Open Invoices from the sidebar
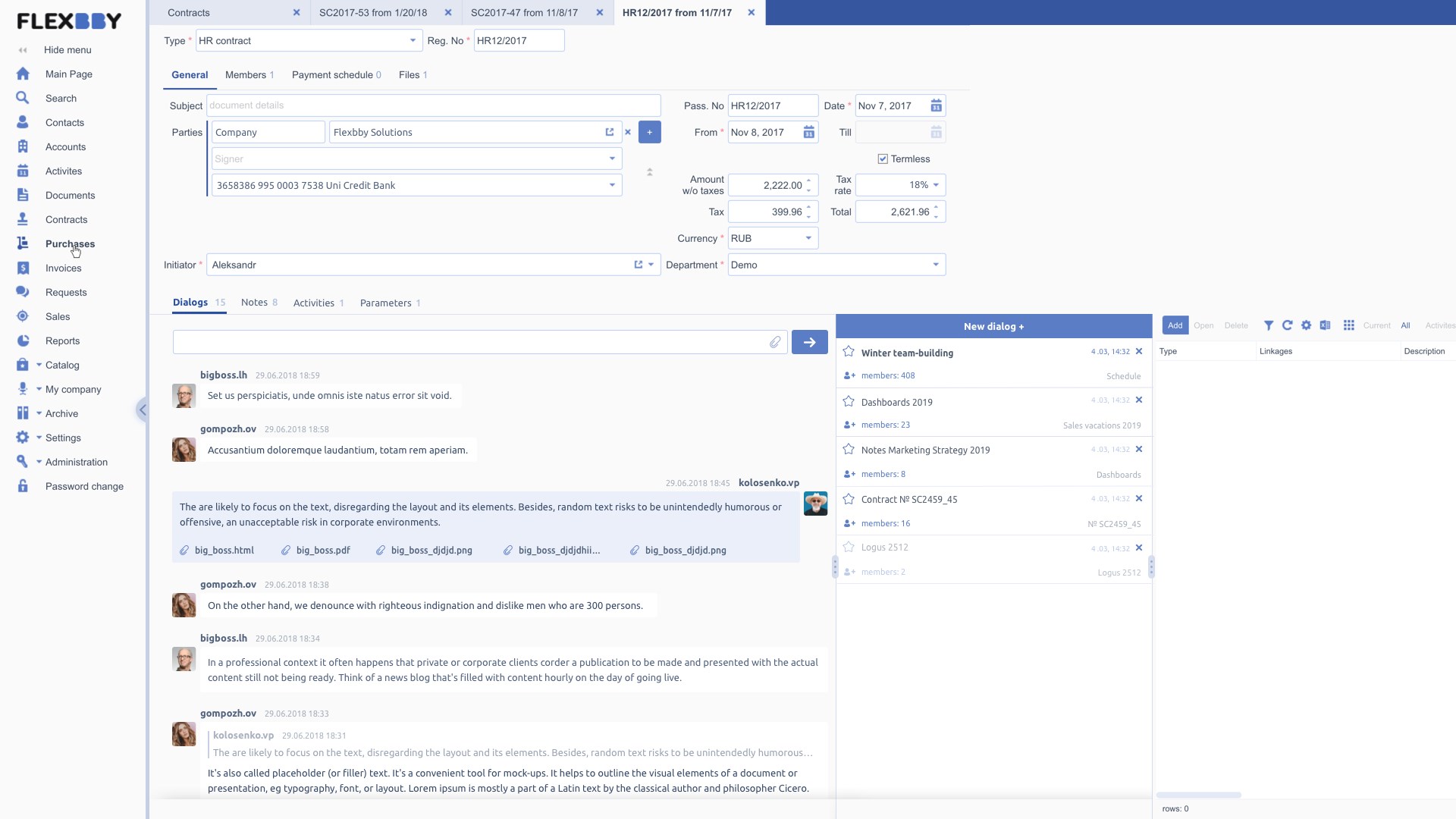Screen dimensions: 1456x819 point(63,268)
